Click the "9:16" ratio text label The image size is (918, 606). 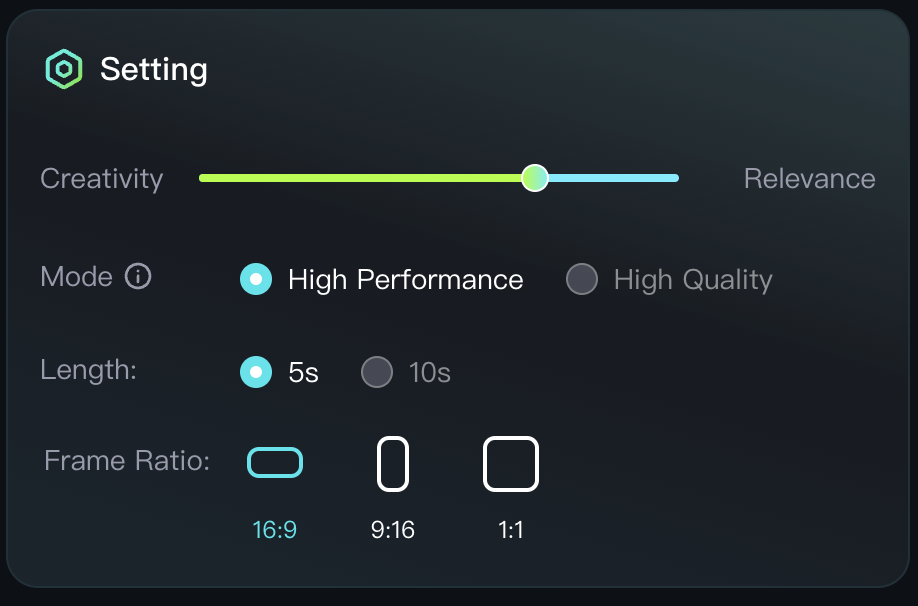[x=393, y=530]
